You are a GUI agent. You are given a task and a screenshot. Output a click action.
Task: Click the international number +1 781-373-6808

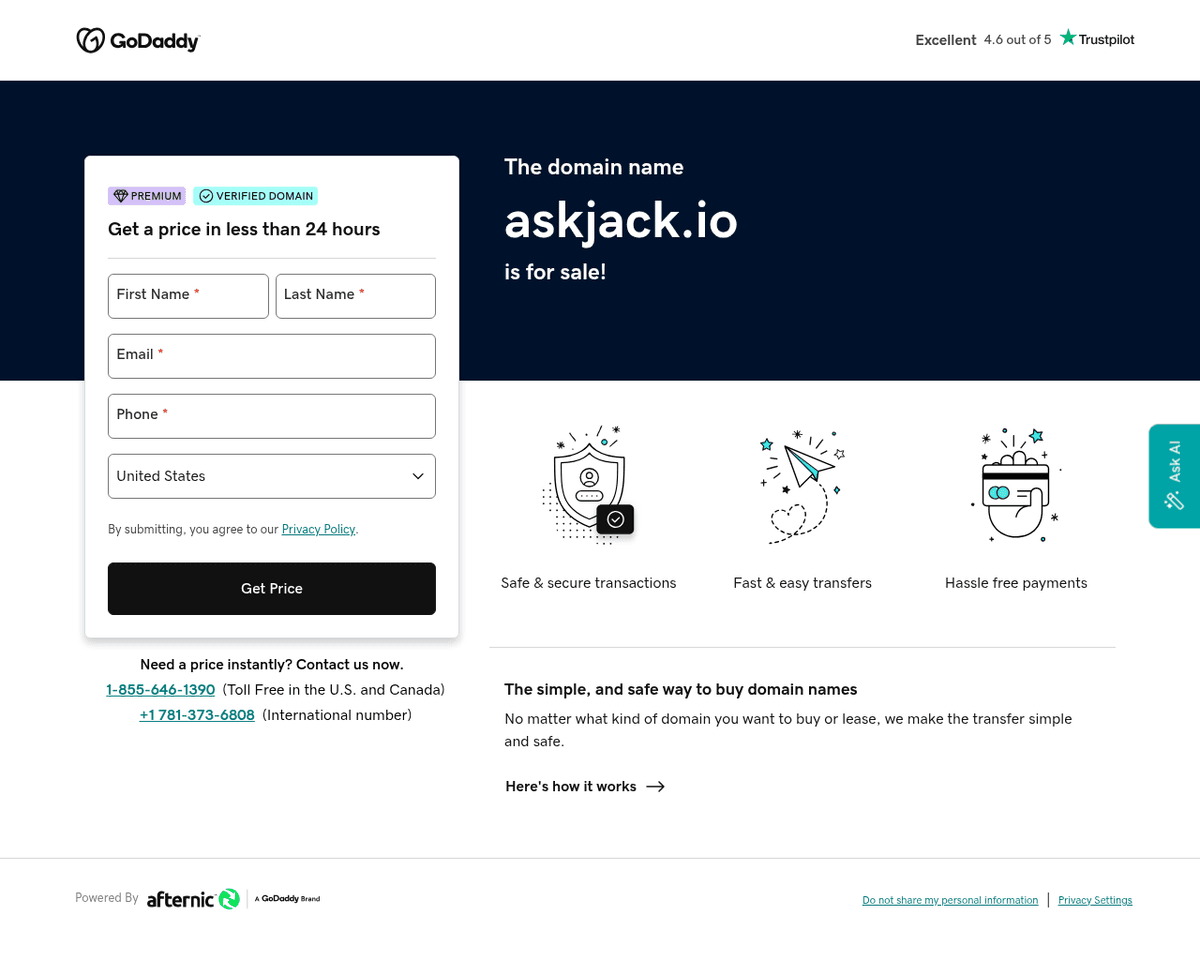click(x=197, y=715)
